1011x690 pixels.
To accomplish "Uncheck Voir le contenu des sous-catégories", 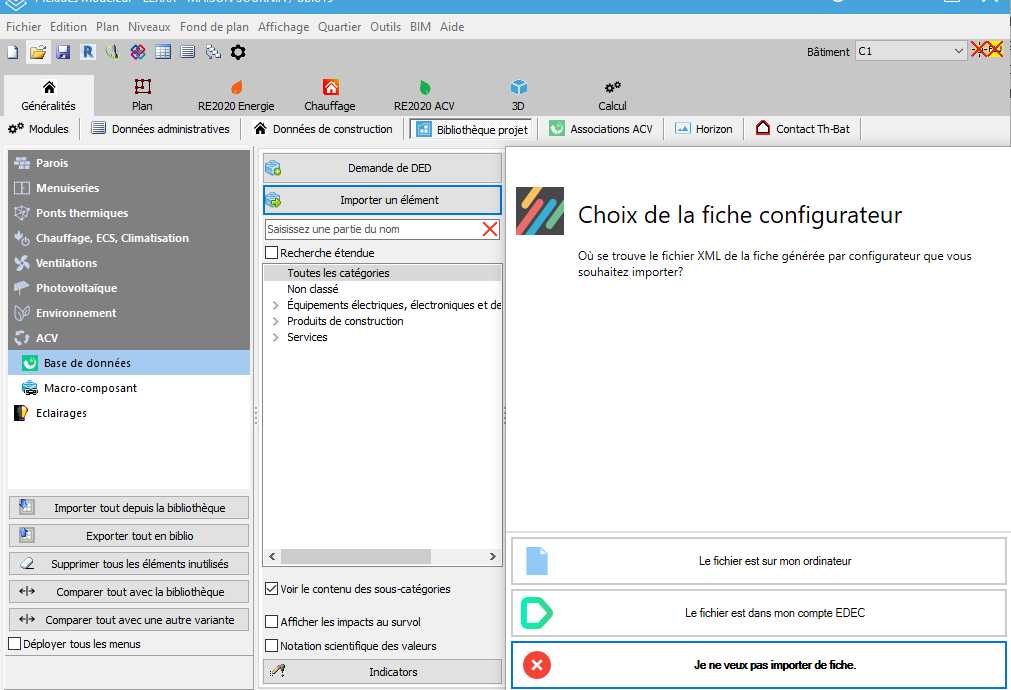I will pyautogui.click(x=272, y=589).
